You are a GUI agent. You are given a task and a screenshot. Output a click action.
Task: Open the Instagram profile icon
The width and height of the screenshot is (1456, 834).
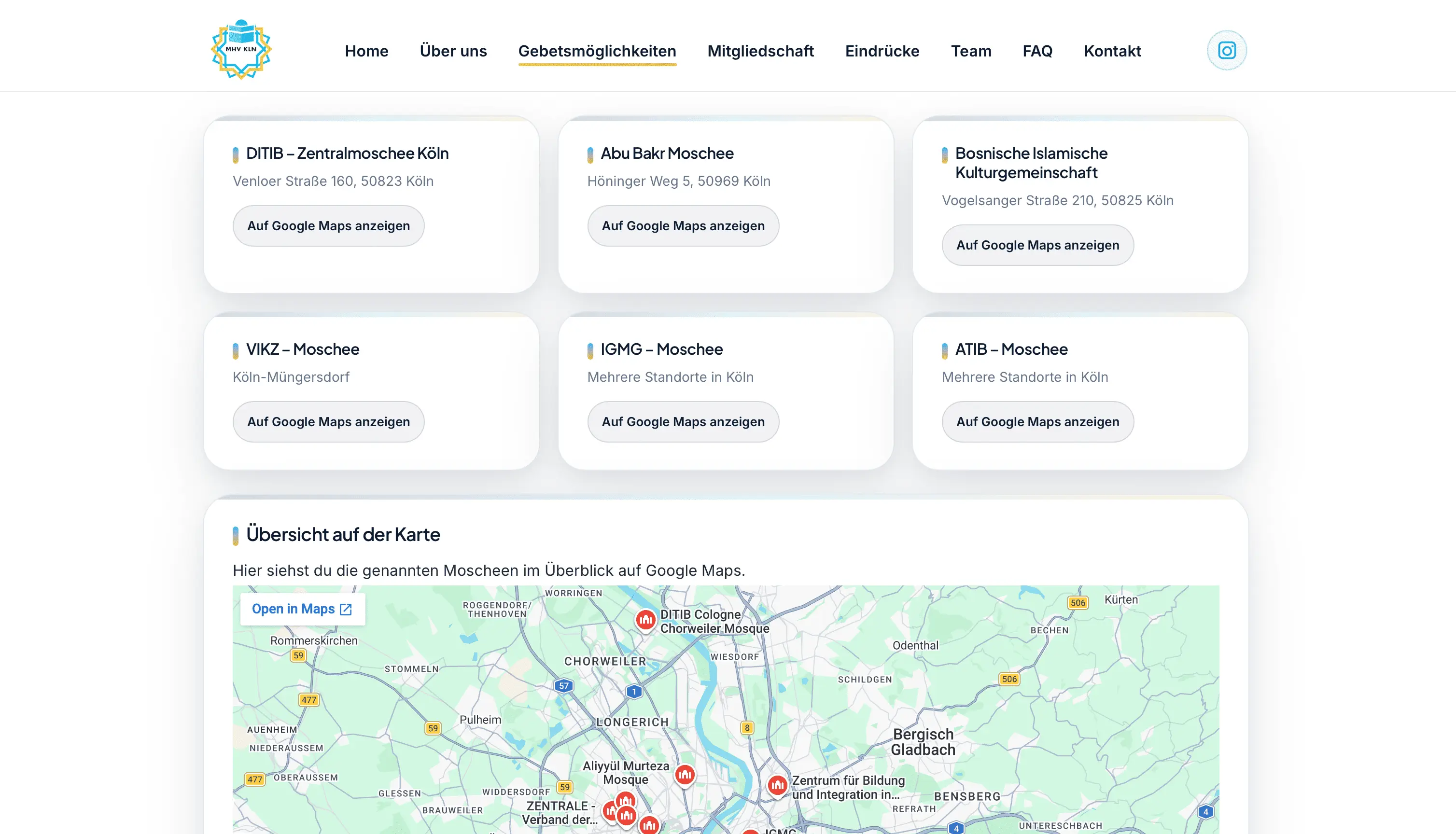pos(1226,50)
